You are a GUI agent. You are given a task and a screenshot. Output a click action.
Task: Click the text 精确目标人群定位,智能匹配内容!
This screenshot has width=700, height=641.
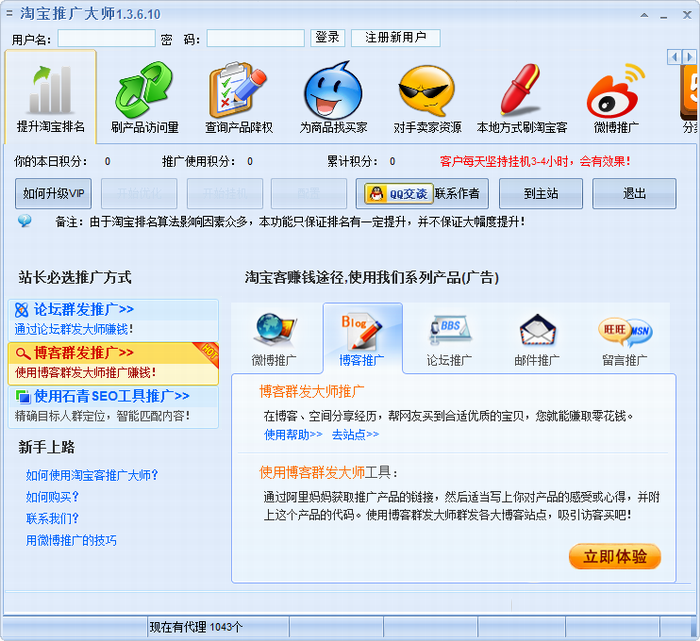(102, 416)
